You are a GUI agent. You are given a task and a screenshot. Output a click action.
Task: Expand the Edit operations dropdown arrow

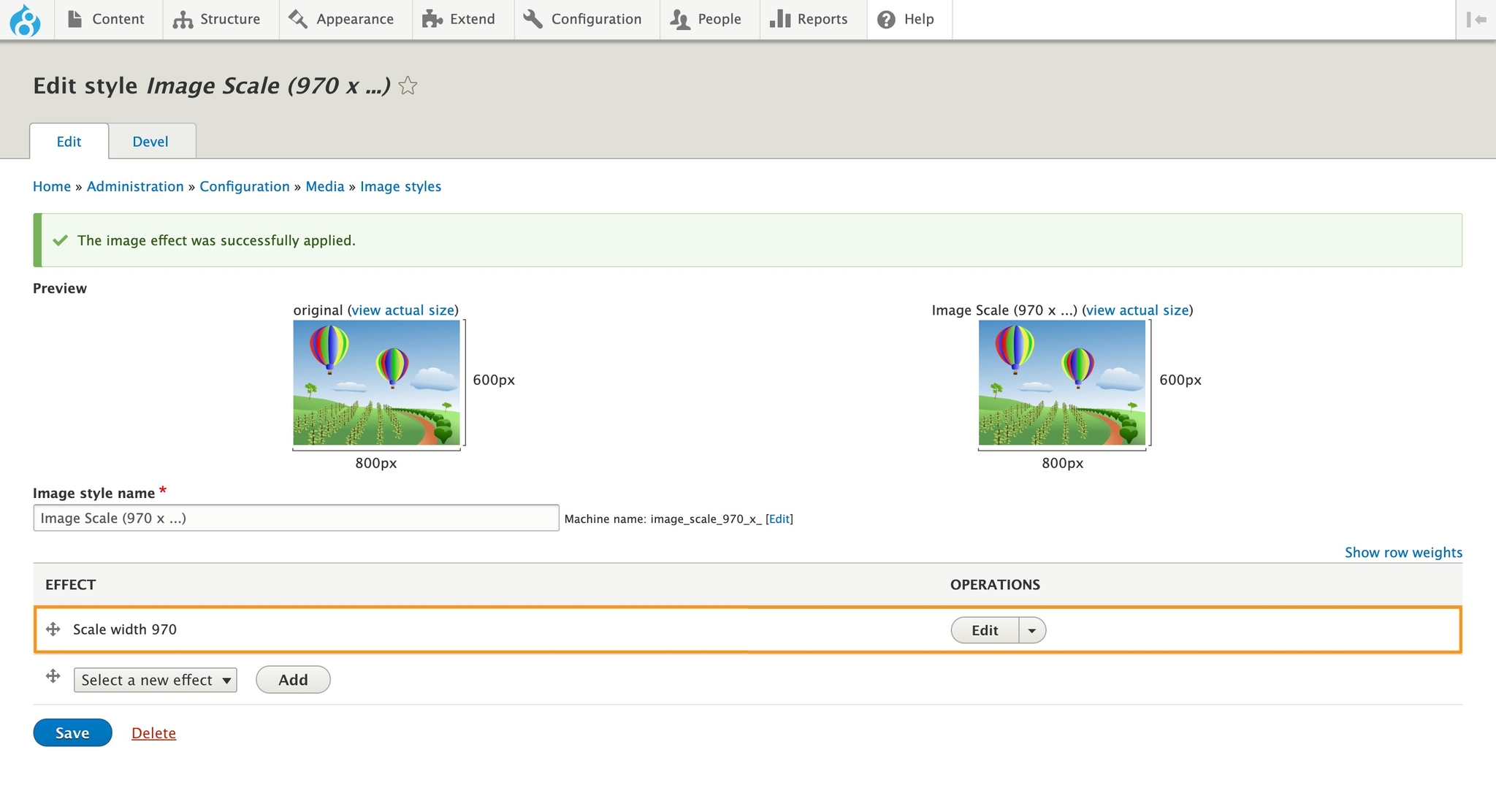[1031, 630]
